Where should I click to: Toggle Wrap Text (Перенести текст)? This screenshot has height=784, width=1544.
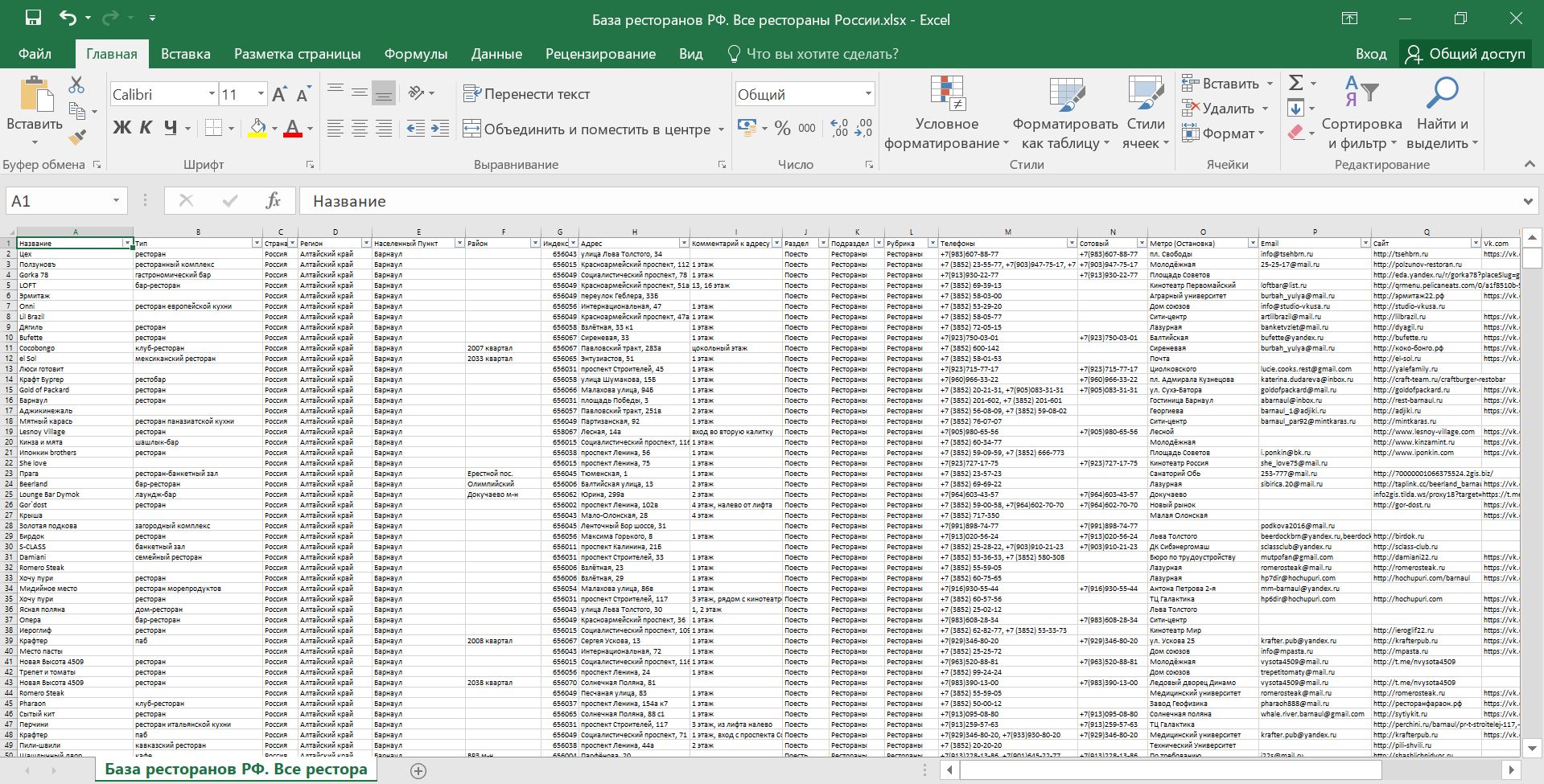[527, 94]
